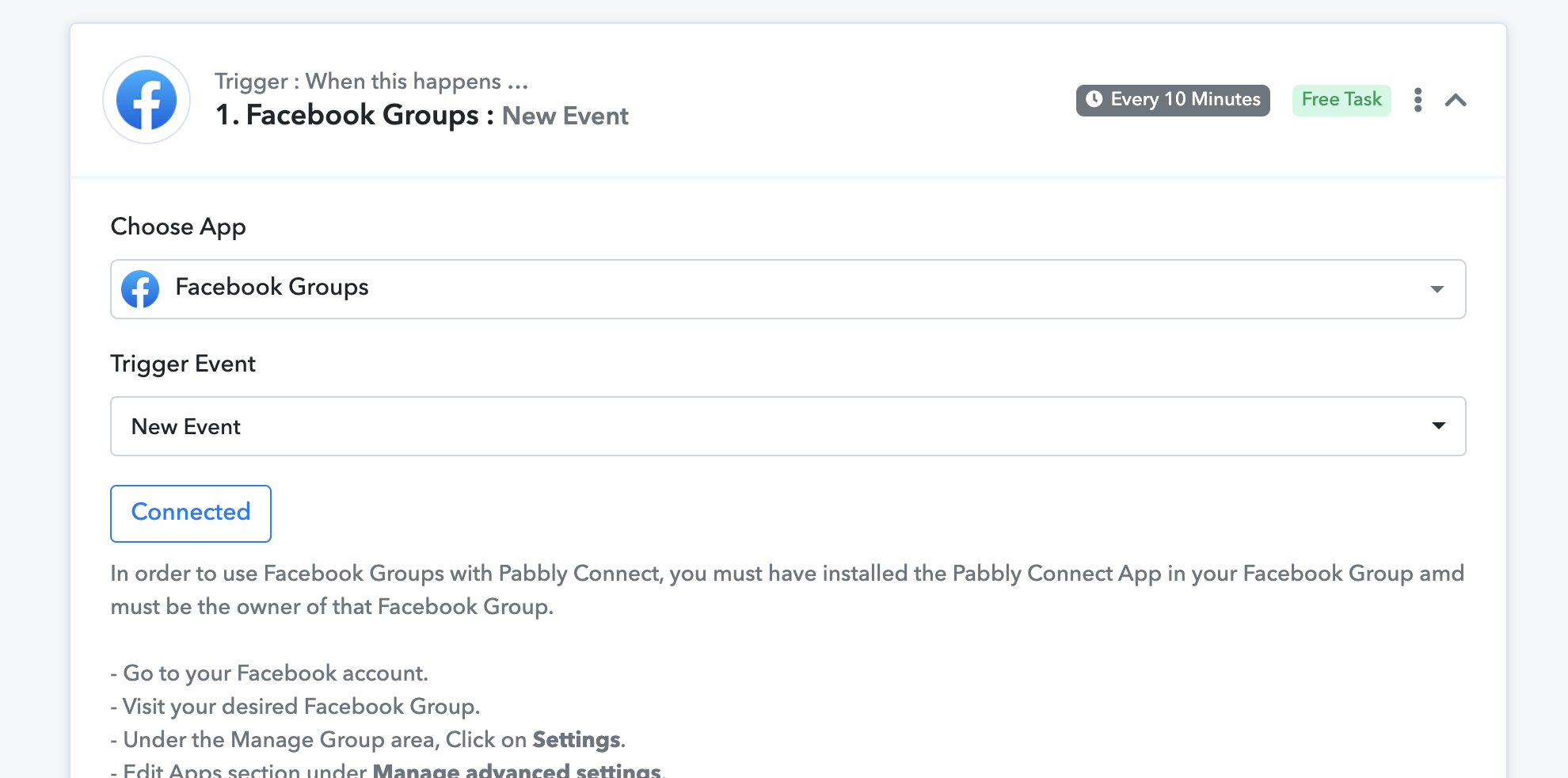Click the clock icon on the interval badge
The image size is (1568, 778).
1094,99
